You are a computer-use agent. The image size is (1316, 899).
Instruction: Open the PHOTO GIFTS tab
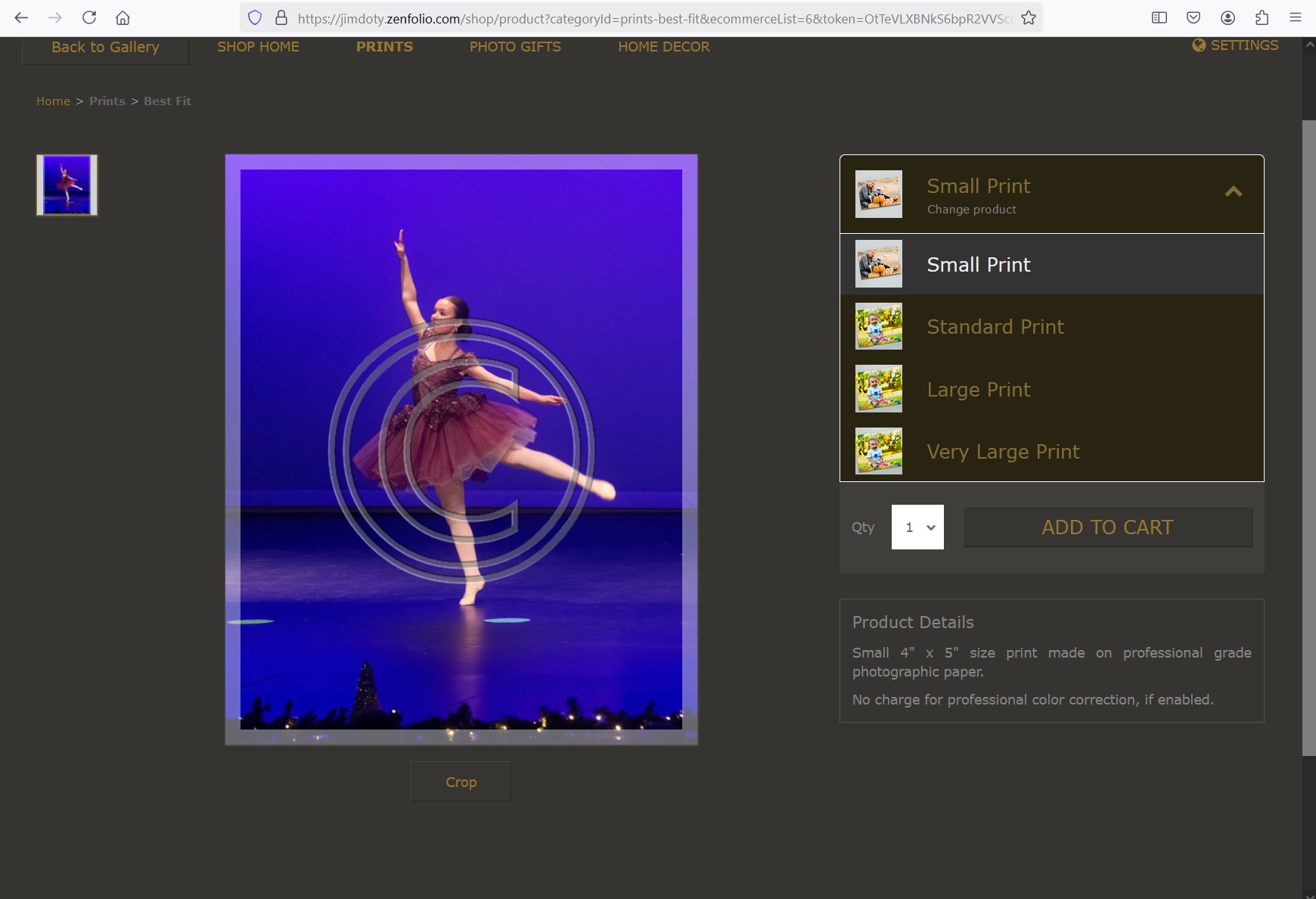pos(515,47)
